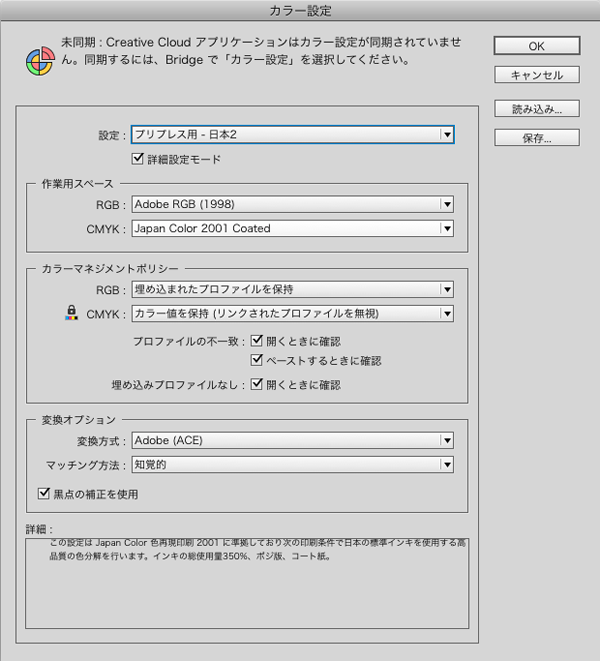Click the 未同期 sync warning message text
This screenshot has height=661, width=600.
pyautogui.click(x=261, y=51)
